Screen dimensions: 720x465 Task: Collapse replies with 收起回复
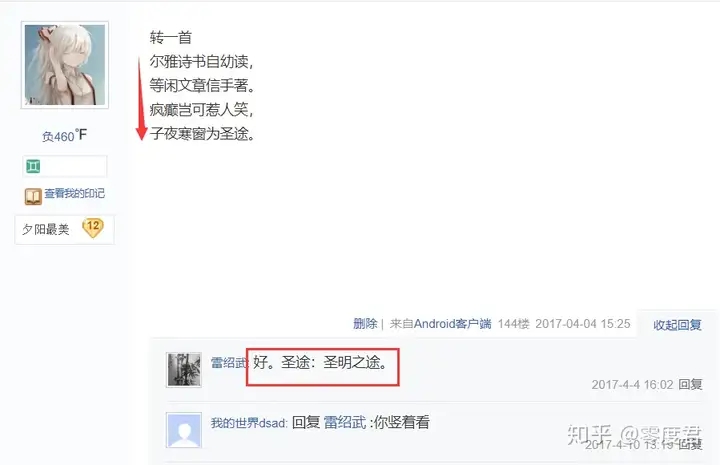(x=677, y=325)
